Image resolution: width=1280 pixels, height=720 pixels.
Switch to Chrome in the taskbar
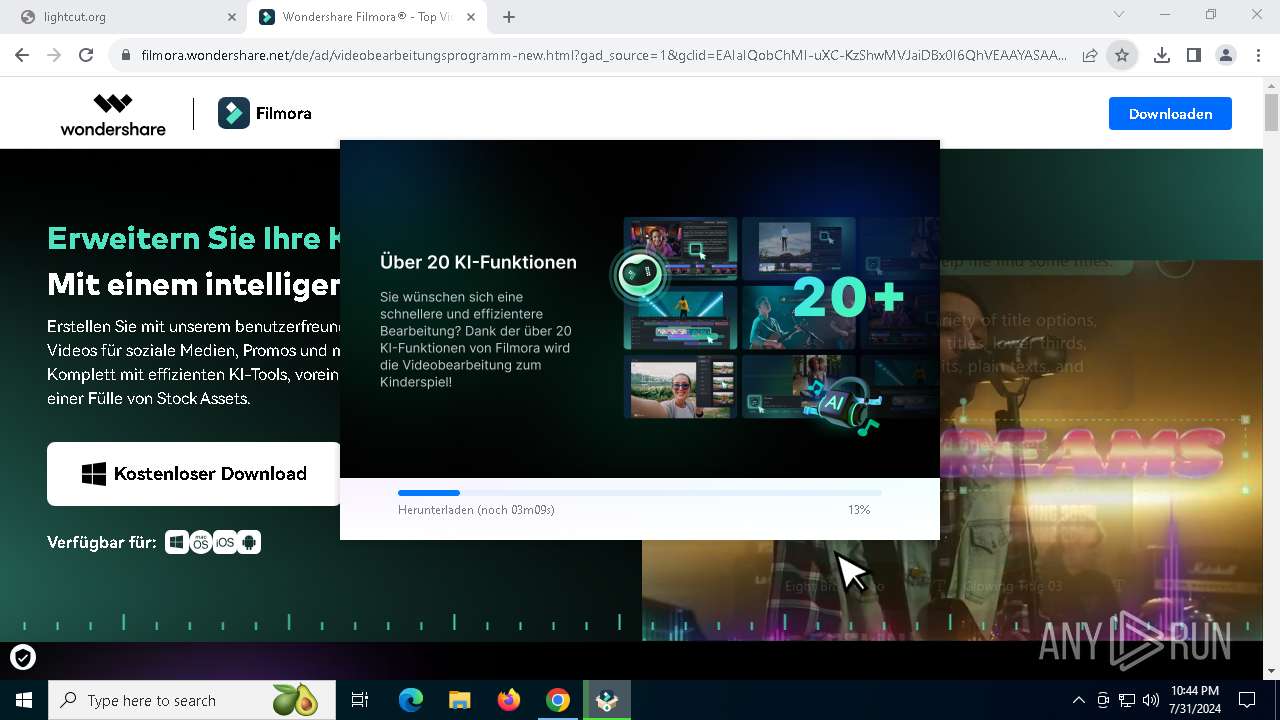pos(558,700)
